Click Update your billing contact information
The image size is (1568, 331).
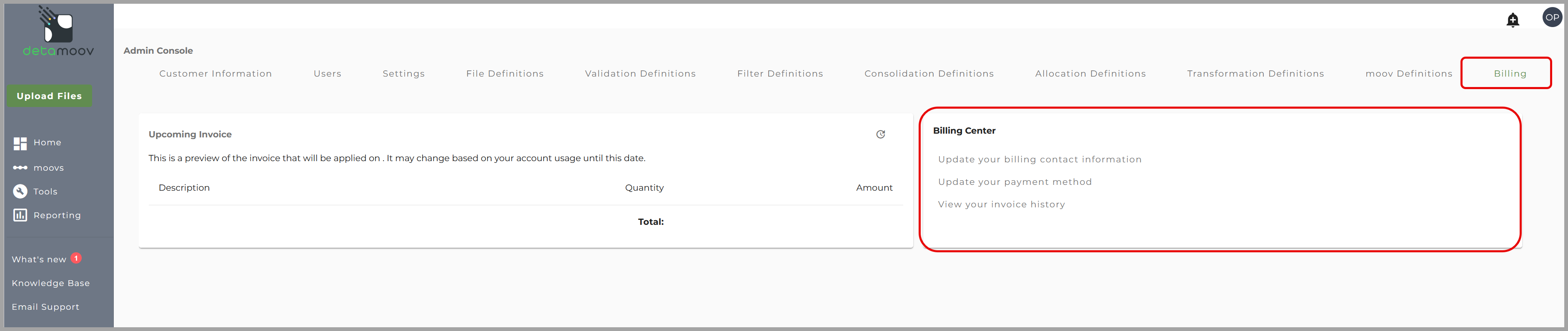tap(1039, 159)
